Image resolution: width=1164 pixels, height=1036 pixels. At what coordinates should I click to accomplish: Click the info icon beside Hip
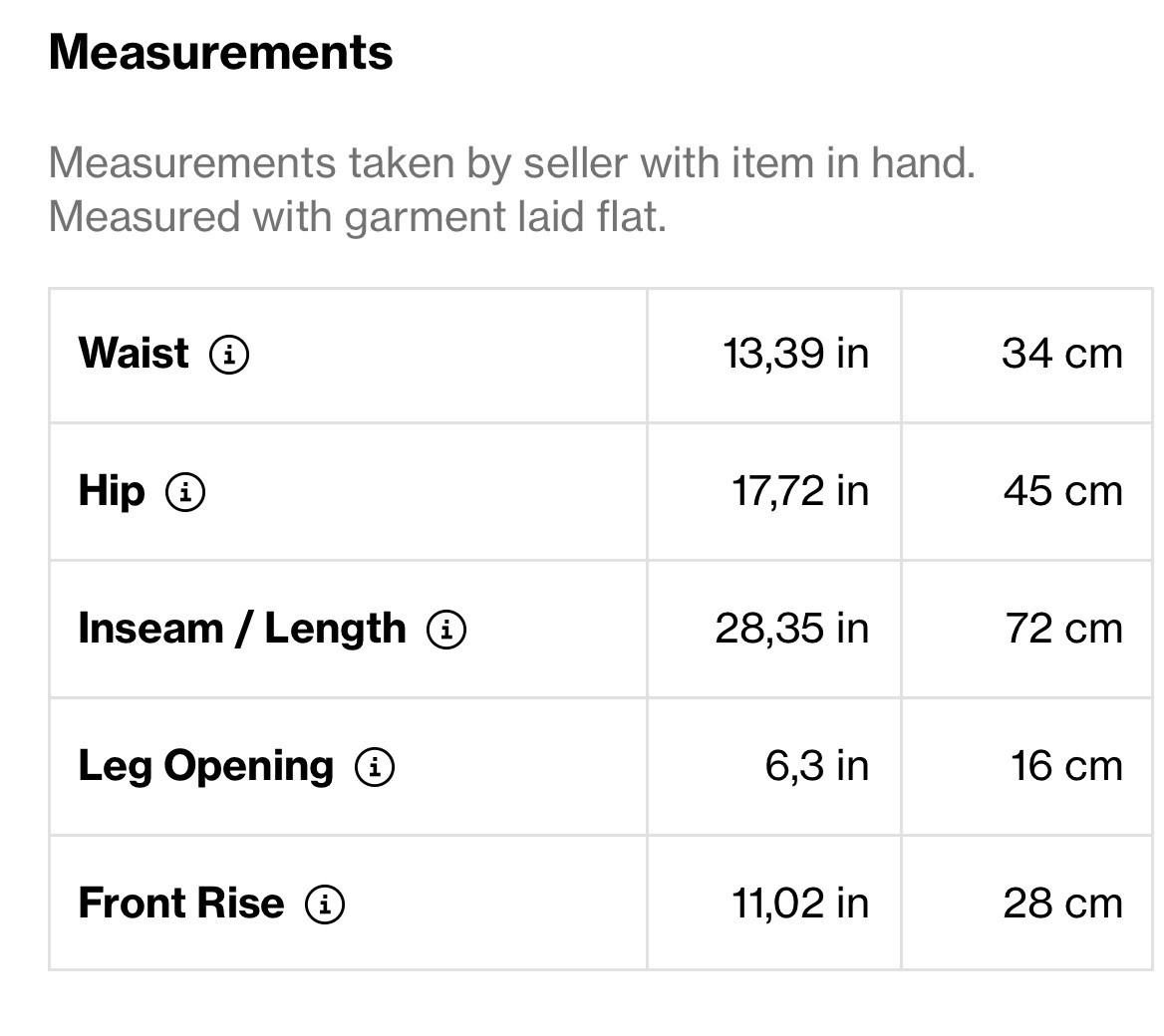pos(185,491)
